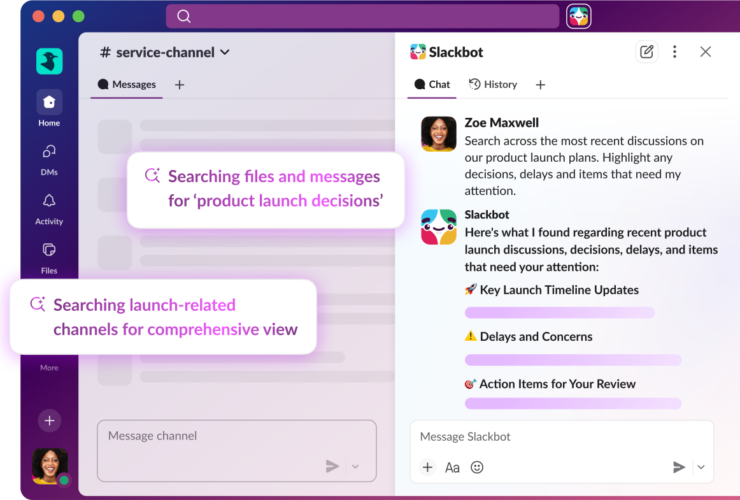Close the Slackbot panel
The width and height of the screenshot is (740, 500).
click(x=706, y=52)
